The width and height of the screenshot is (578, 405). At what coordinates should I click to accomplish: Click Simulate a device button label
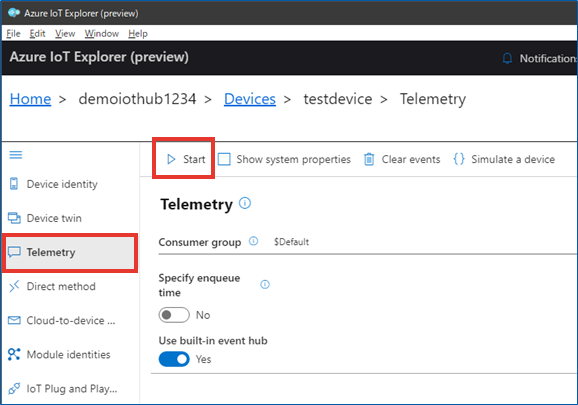(513, 159)
